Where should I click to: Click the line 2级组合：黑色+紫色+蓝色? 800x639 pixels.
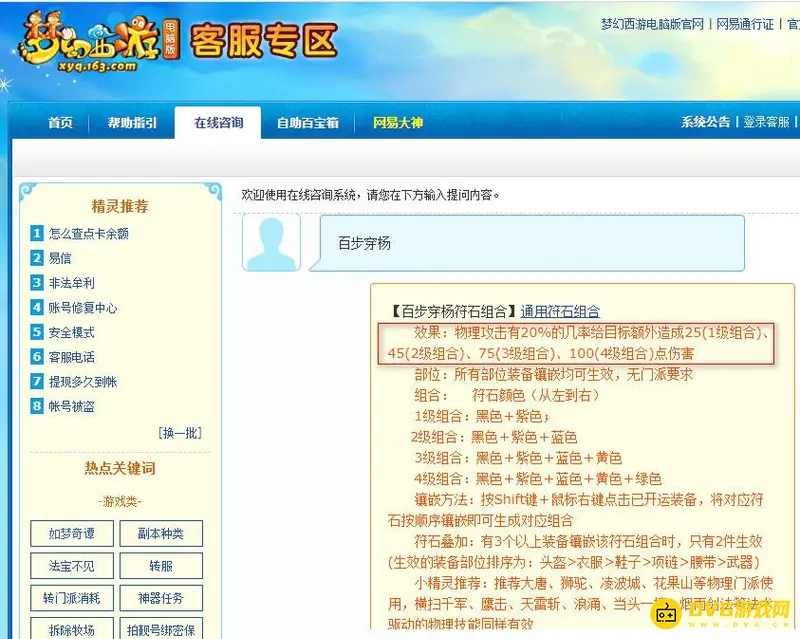[x=494, y=437]
